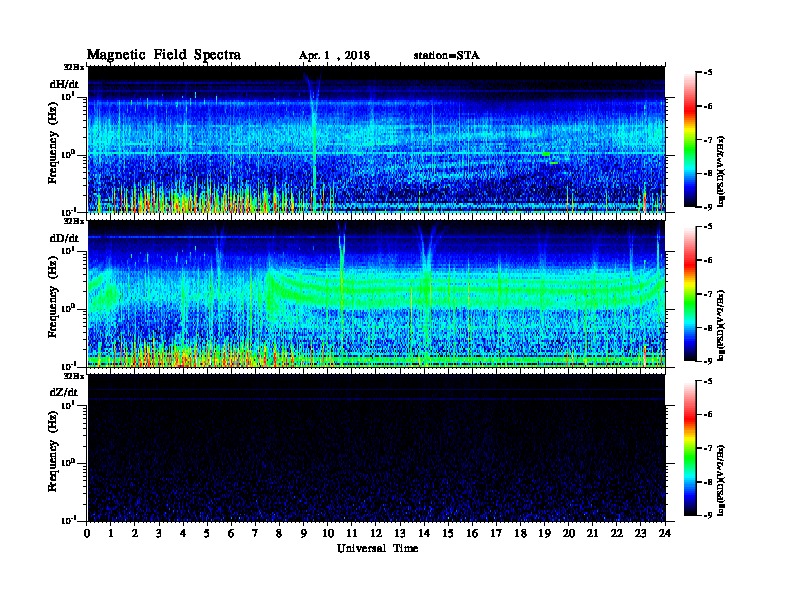Select the date text "Apr. 1 , 2018"

(334, 56)
